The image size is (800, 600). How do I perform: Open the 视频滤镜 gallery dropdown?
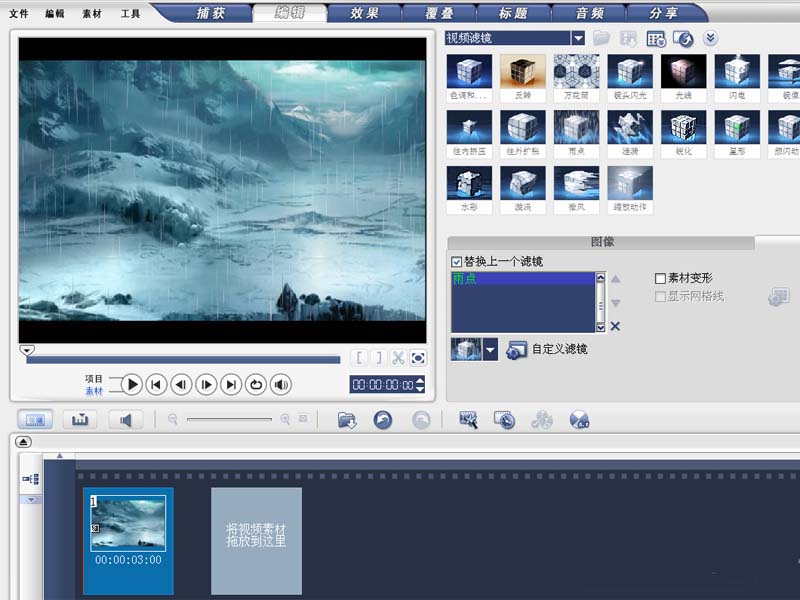pos(578,38)
